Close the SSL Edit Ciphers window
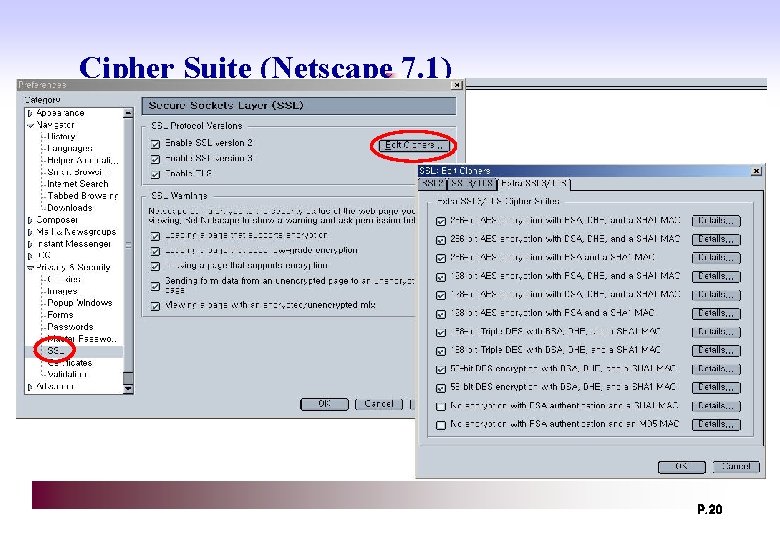Viewport: 780px width, 540px height. pyautogui.click(x=756, y=171)
